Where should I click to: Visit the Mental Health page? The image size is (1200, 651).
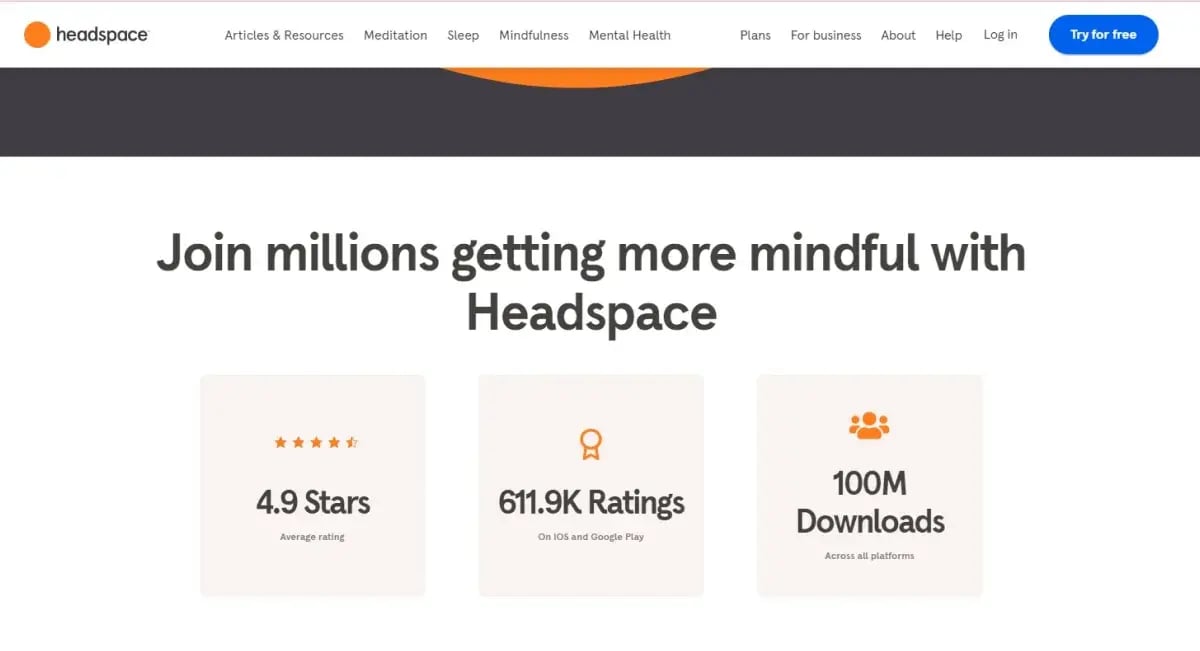[629, 35]
